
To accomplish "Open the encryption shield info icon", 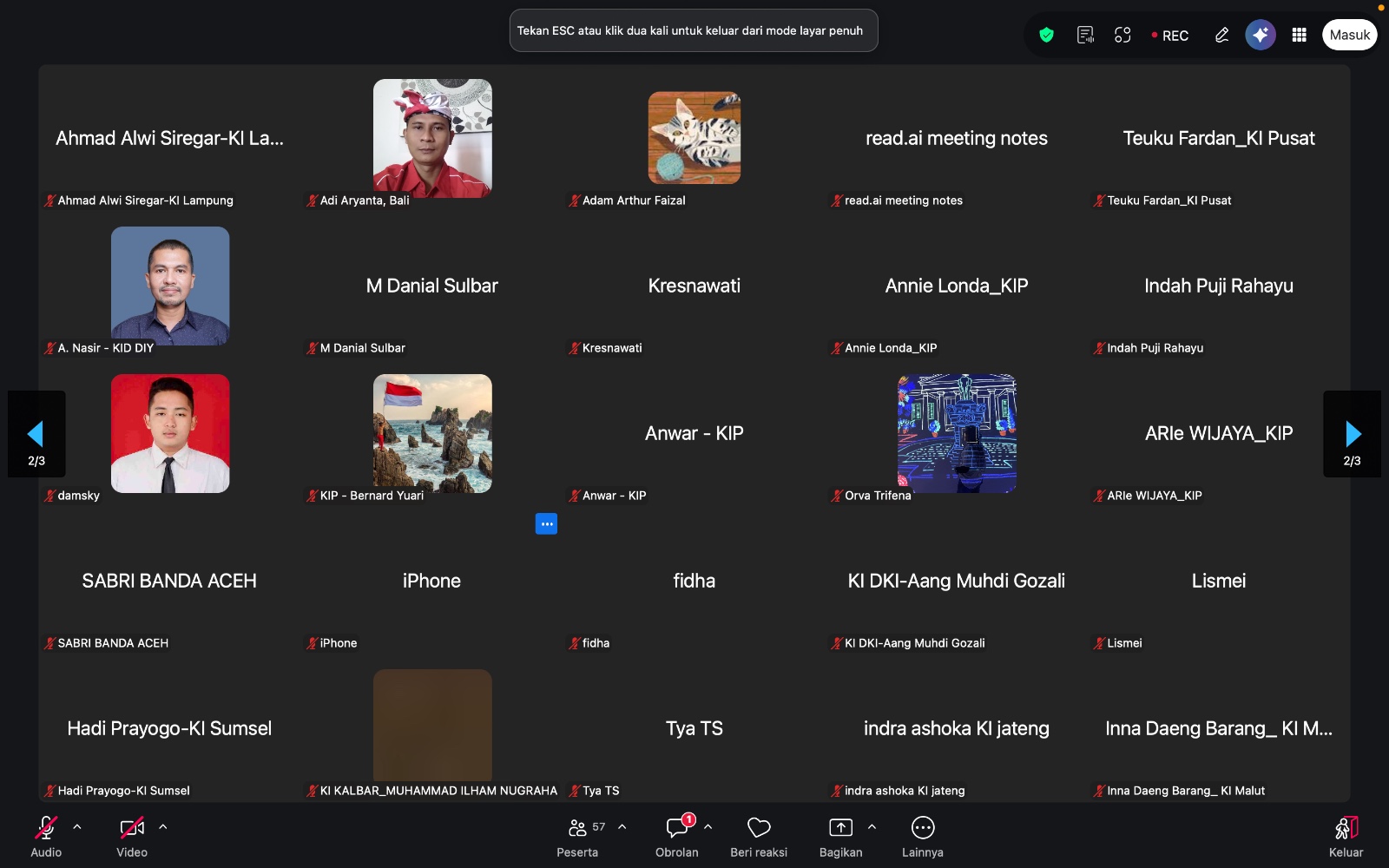I will tap(1046, 35).
